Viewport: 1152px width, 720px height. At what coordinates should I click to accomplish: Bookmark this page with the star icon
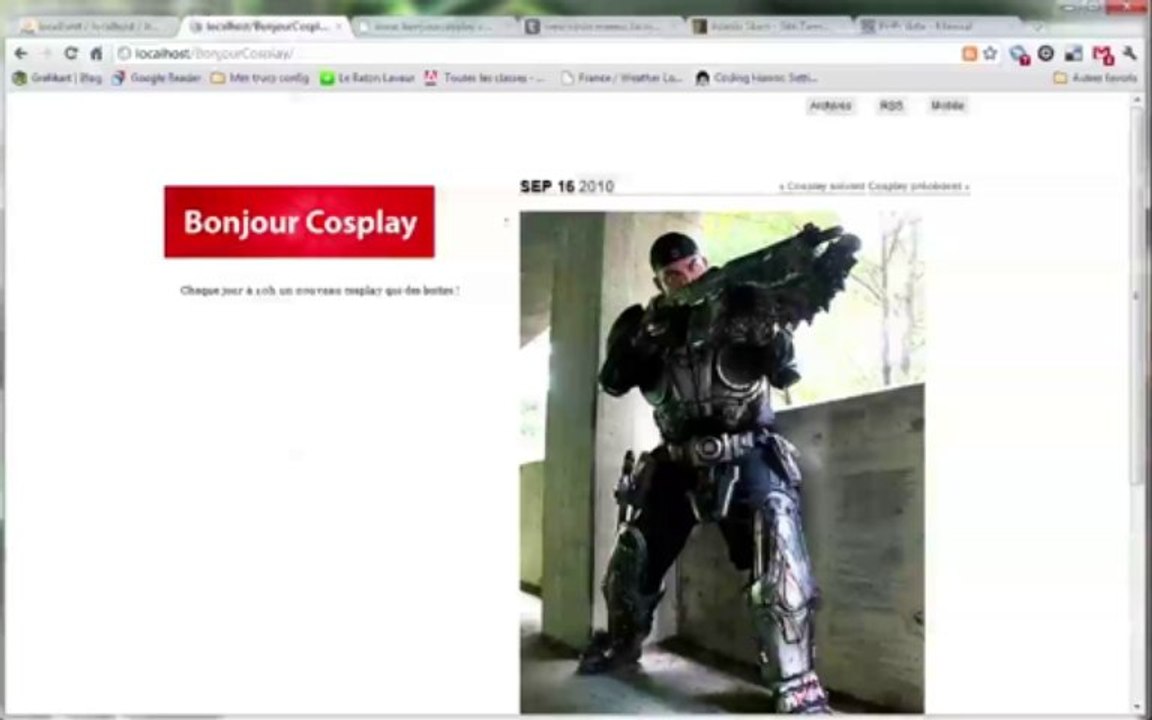click(990, 54)
